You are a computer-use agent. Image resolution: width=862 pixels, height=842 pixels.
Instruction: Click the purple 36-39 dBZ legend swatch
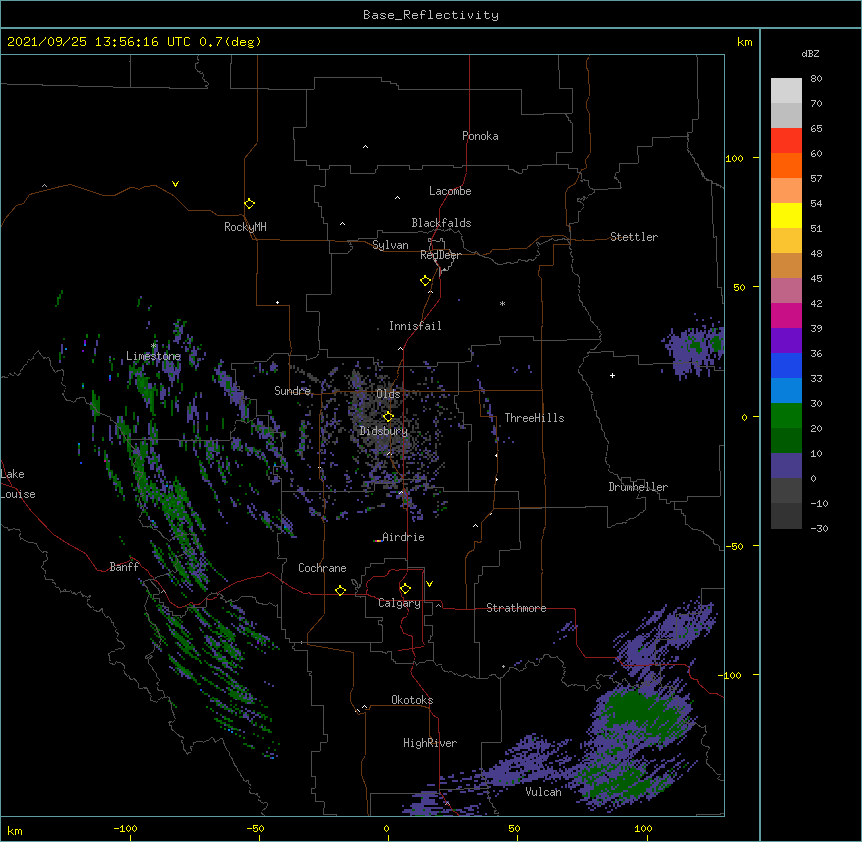click(786, 341)
